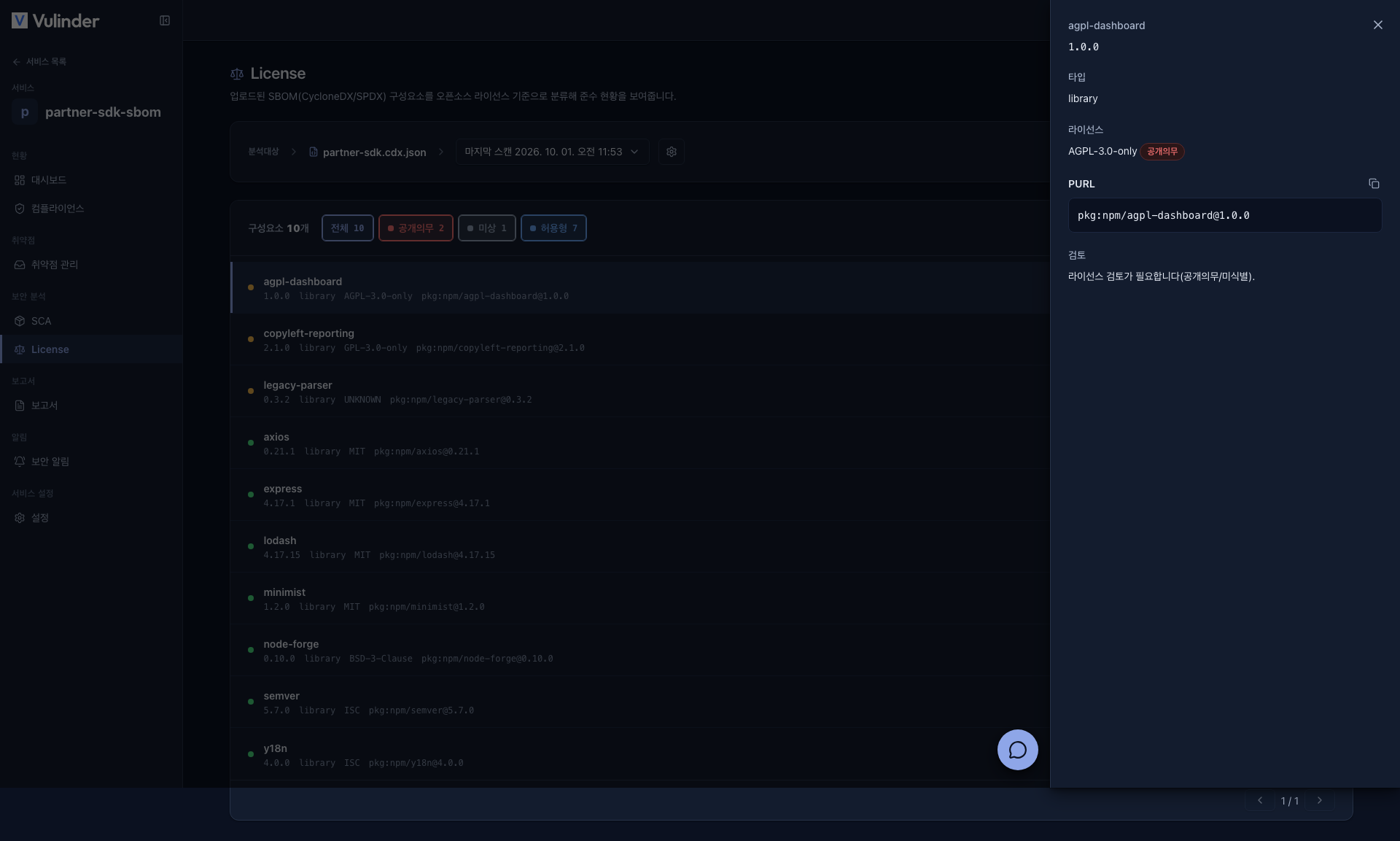Click the 공개의무 badge in the detail panel
This screenshot has width=1400, height=841.
(1162, 152)
